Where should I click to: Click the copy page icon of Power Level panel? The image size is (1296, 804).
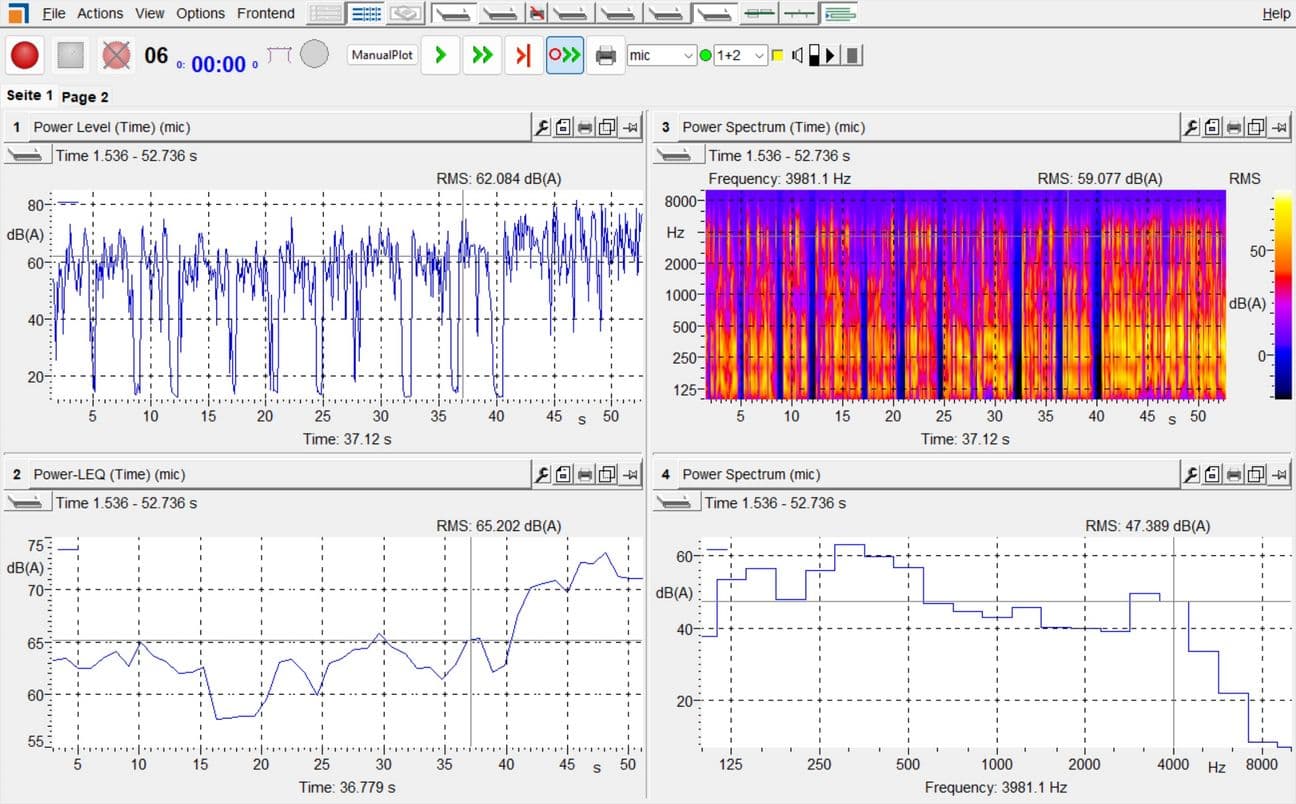(x=563, y=127)
